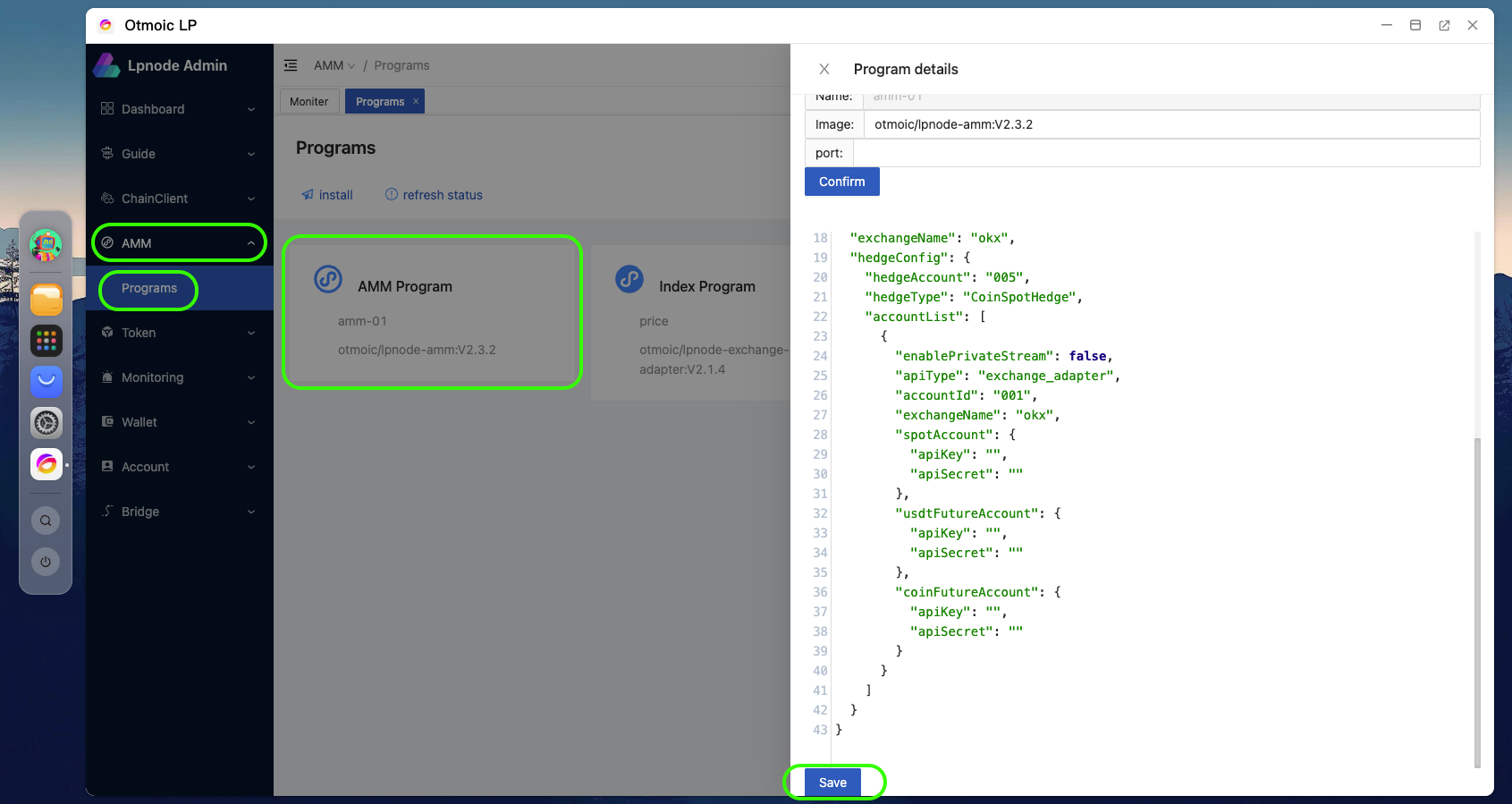Expand the Dashboard sidebar menu
This screenshot has height=804, width=1512.
click(x=179, y=109)
